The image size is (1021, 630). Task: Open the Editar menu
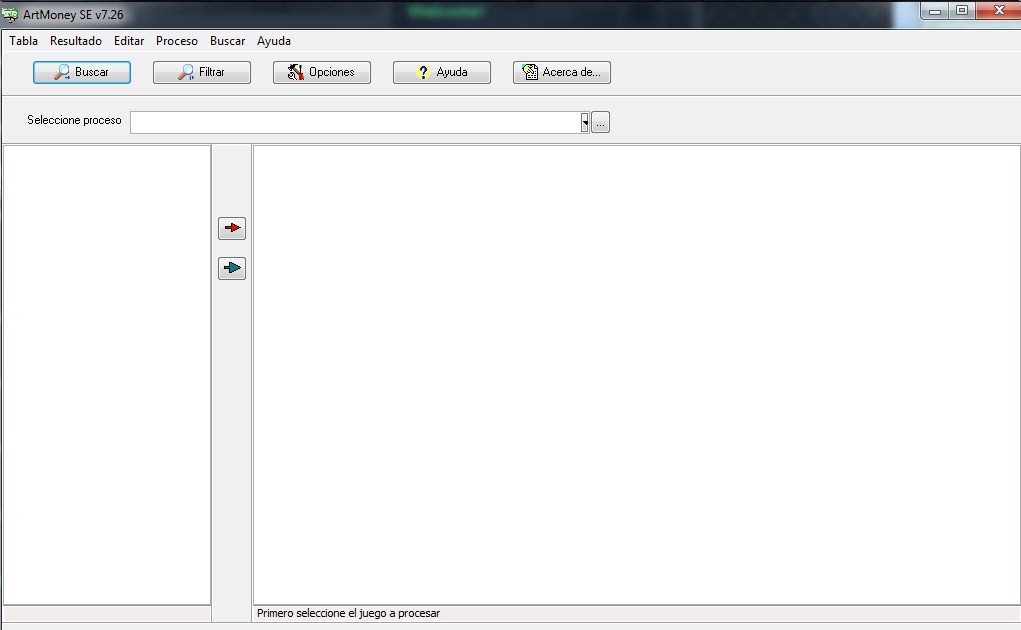(129, 41)
